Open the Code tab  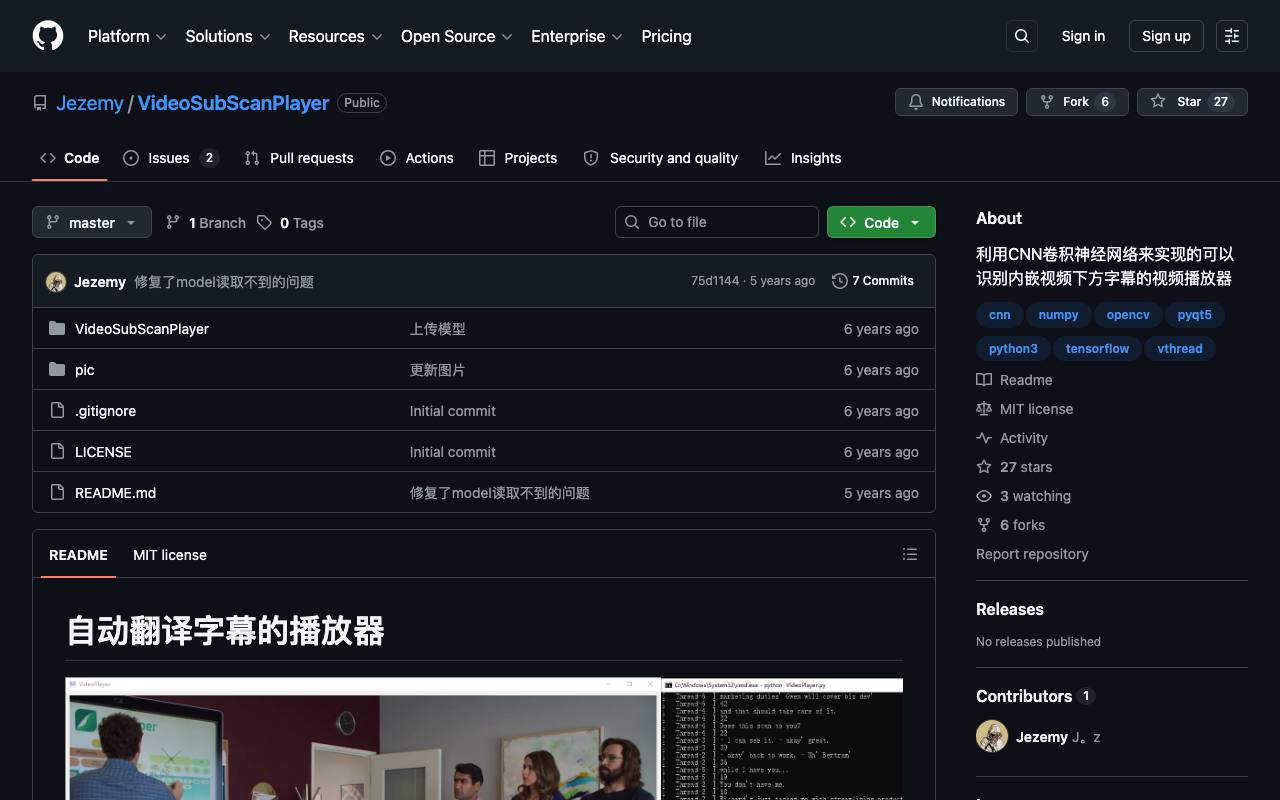pos(70,158)
